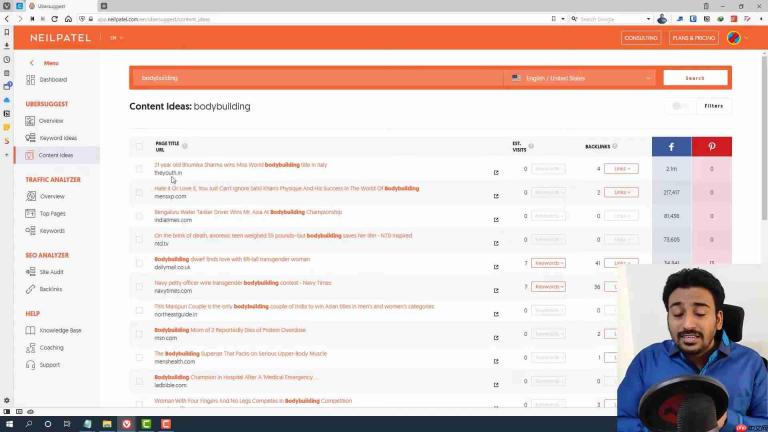Expand Keywords dropdown for navytimes.com row
Screen dimensions: 768x432
tap(548, 287)
